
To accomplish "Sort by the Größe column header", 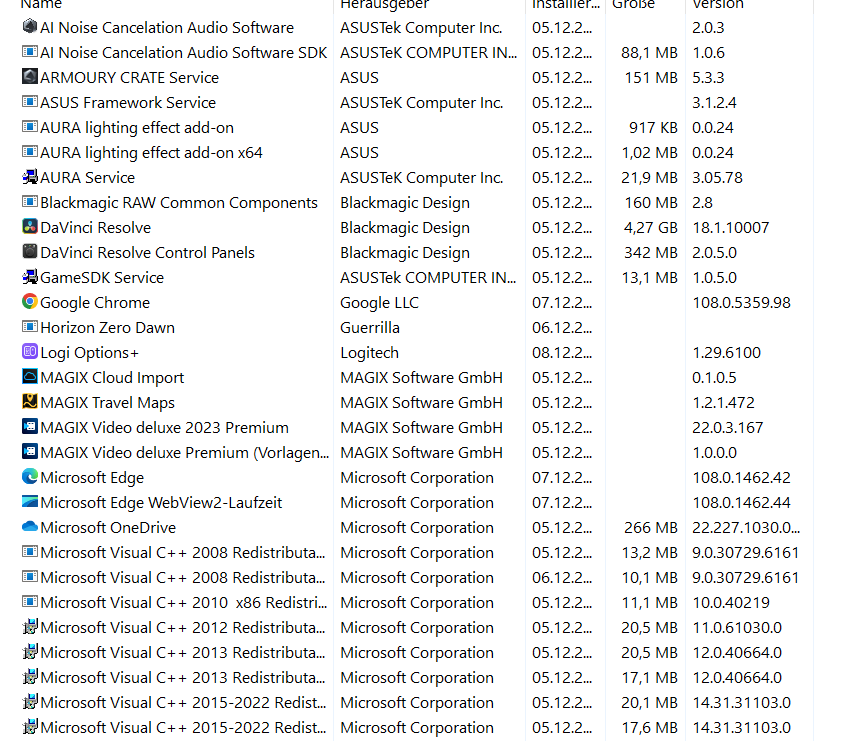I will [633, 4].
